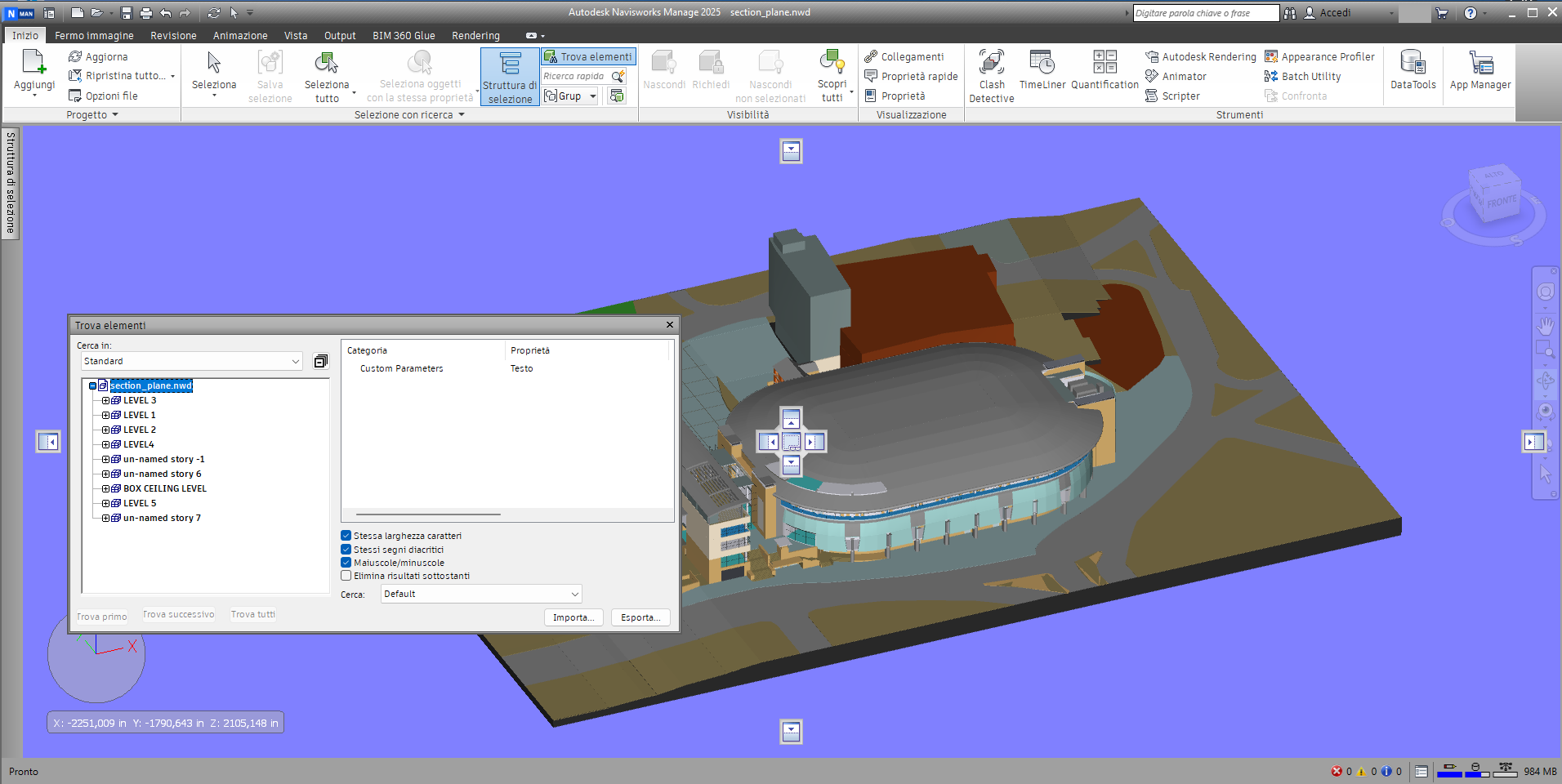The width and height of the screenshot is (1562, 784).
Task: Click the Importa... button
Action: tap(573, 617)
